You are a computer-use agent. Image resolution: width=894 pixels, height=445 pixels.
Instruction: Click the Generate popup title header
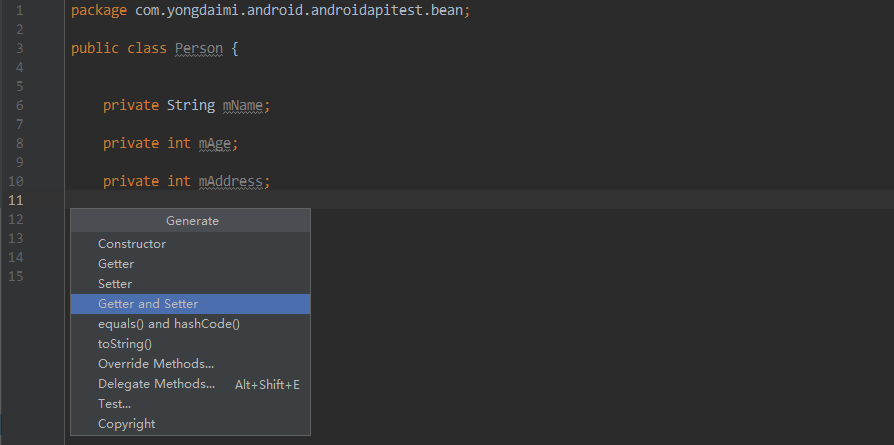pyautogui.click(x=190, y=221)
